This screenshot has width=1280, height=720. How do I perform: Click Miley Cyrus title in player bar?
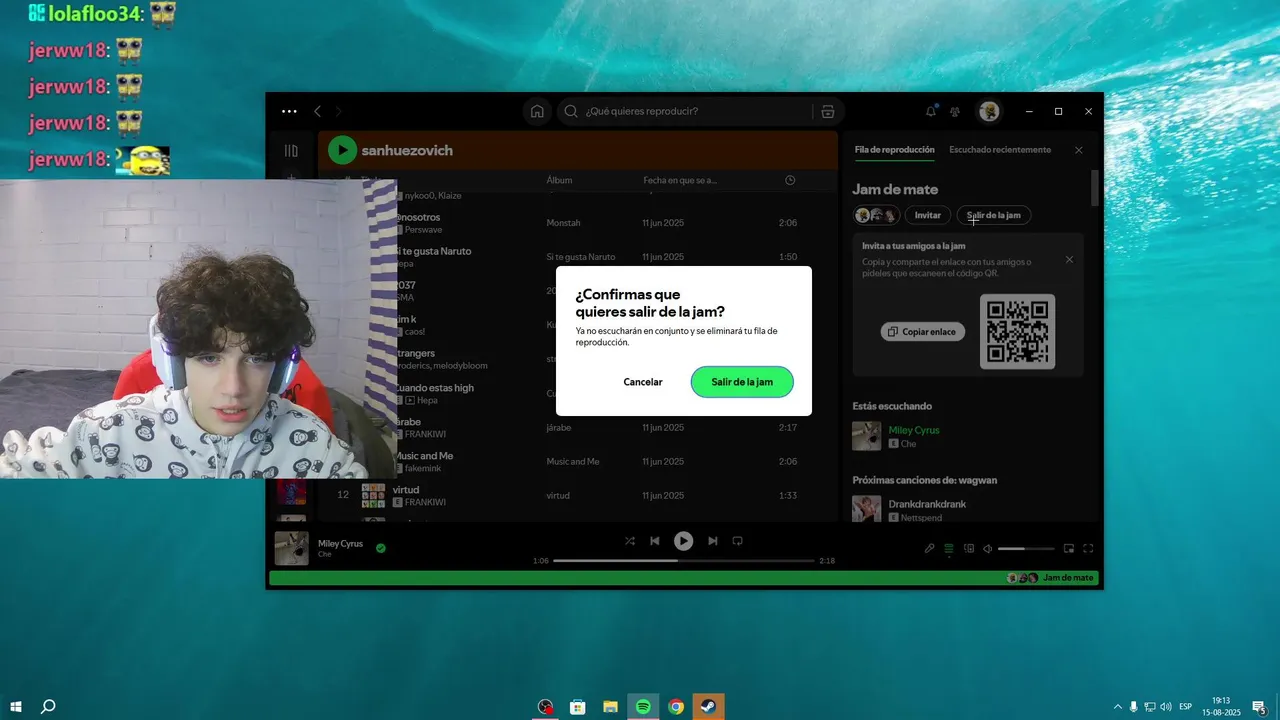340,543
